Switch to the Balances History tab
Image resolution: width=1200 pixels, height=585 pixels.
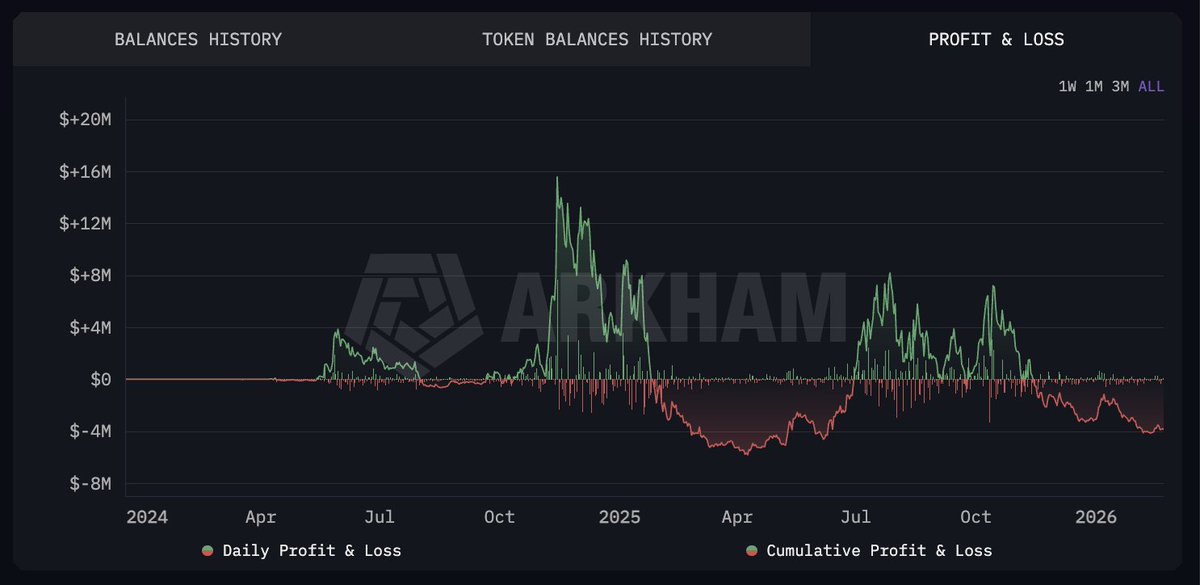[198, 40]
